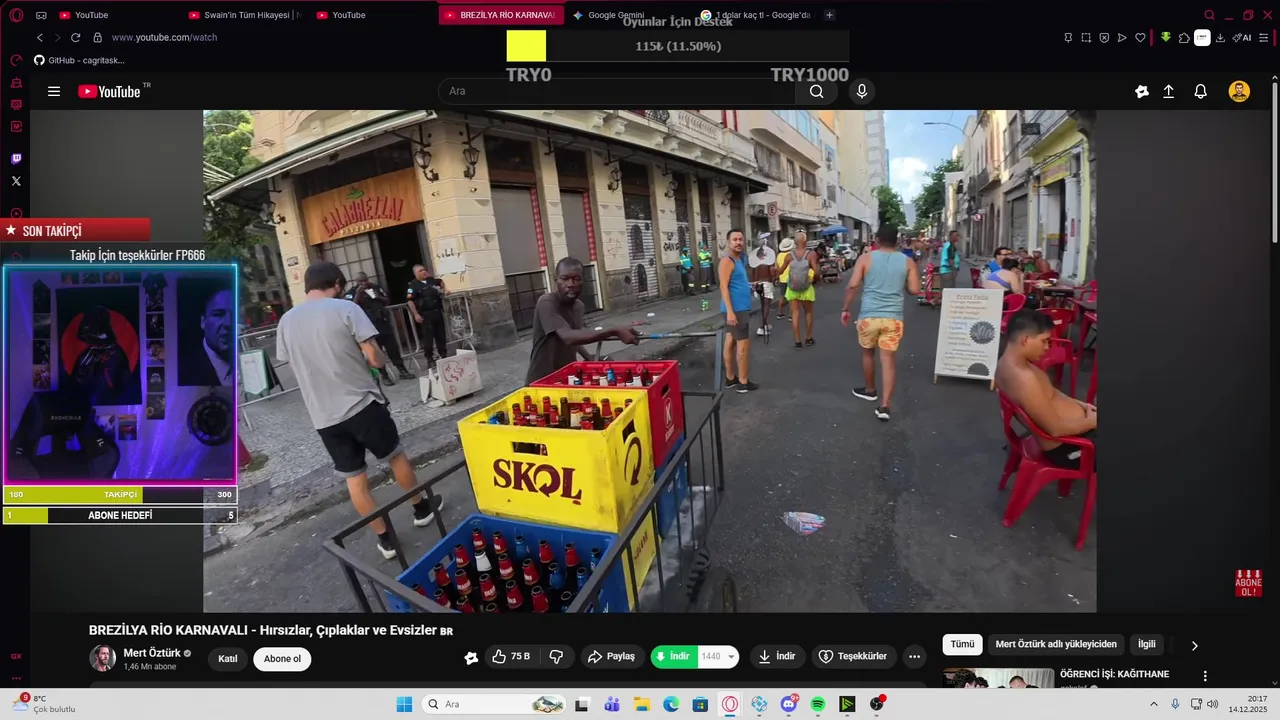This screenshot has height=720, width=1280.
Task: Add page to bookmarks with heart icon
Action: (x=1140, y=38)
